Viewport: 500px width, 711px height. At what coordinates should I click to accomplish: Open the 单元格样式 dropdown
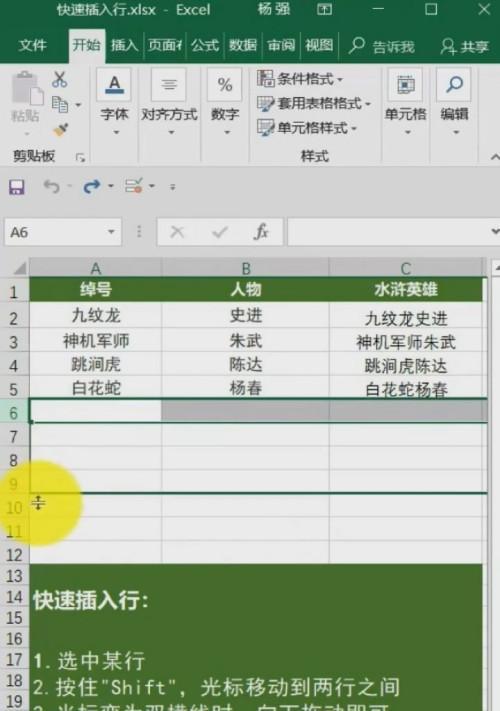pos(307,128)
